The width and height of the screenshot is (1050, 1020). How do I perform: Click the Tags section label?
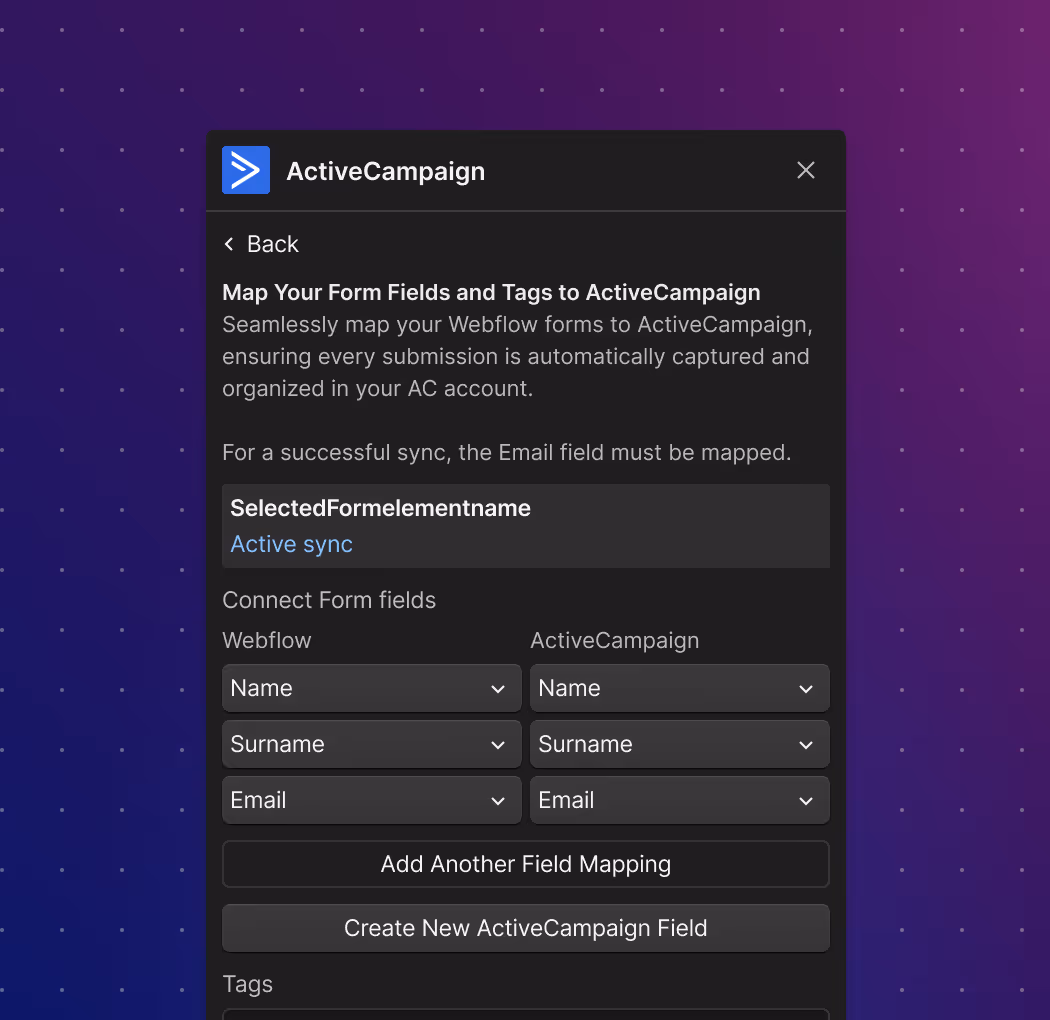248,985
